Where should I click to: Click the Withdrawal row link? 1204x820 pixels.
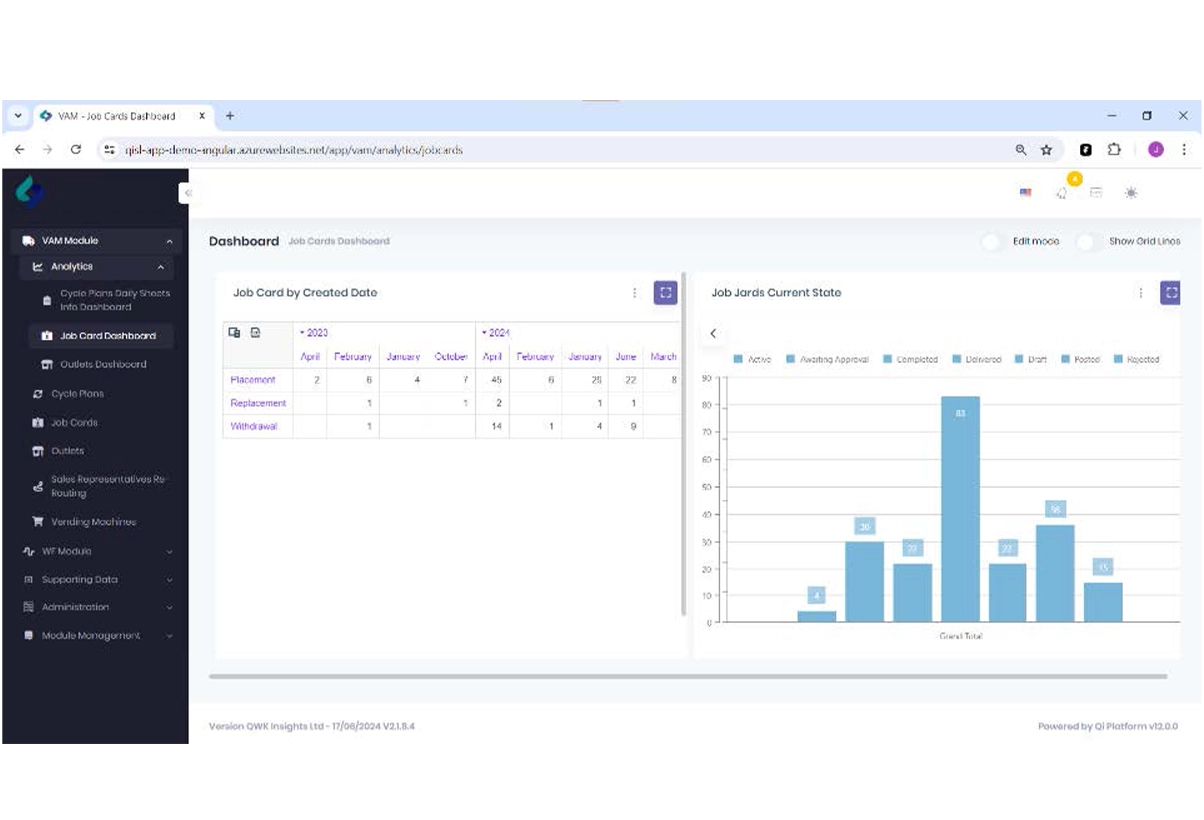[x=254, y=426]
